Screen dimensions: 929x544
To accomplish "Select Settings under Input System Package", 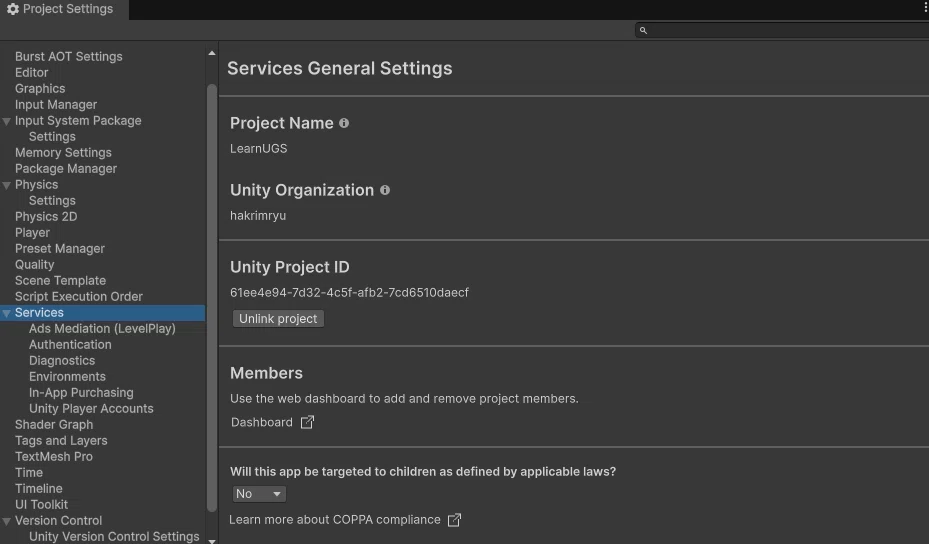I will coord(52,136).
